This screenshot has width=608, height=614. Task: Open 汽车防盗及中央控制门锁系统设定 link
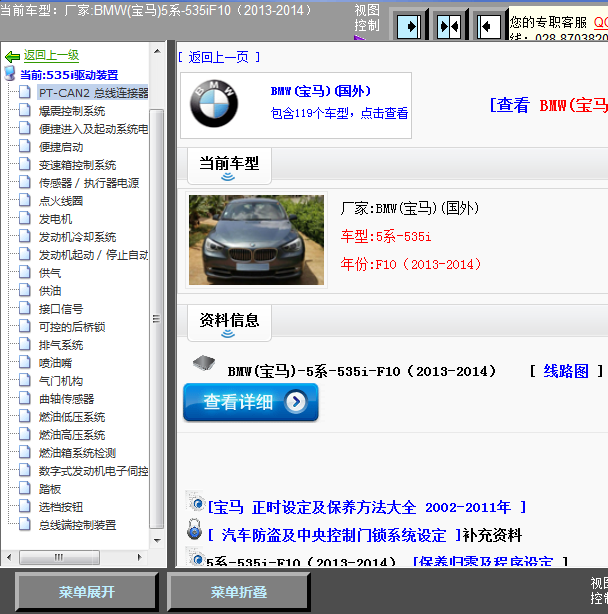coord(334,535)
